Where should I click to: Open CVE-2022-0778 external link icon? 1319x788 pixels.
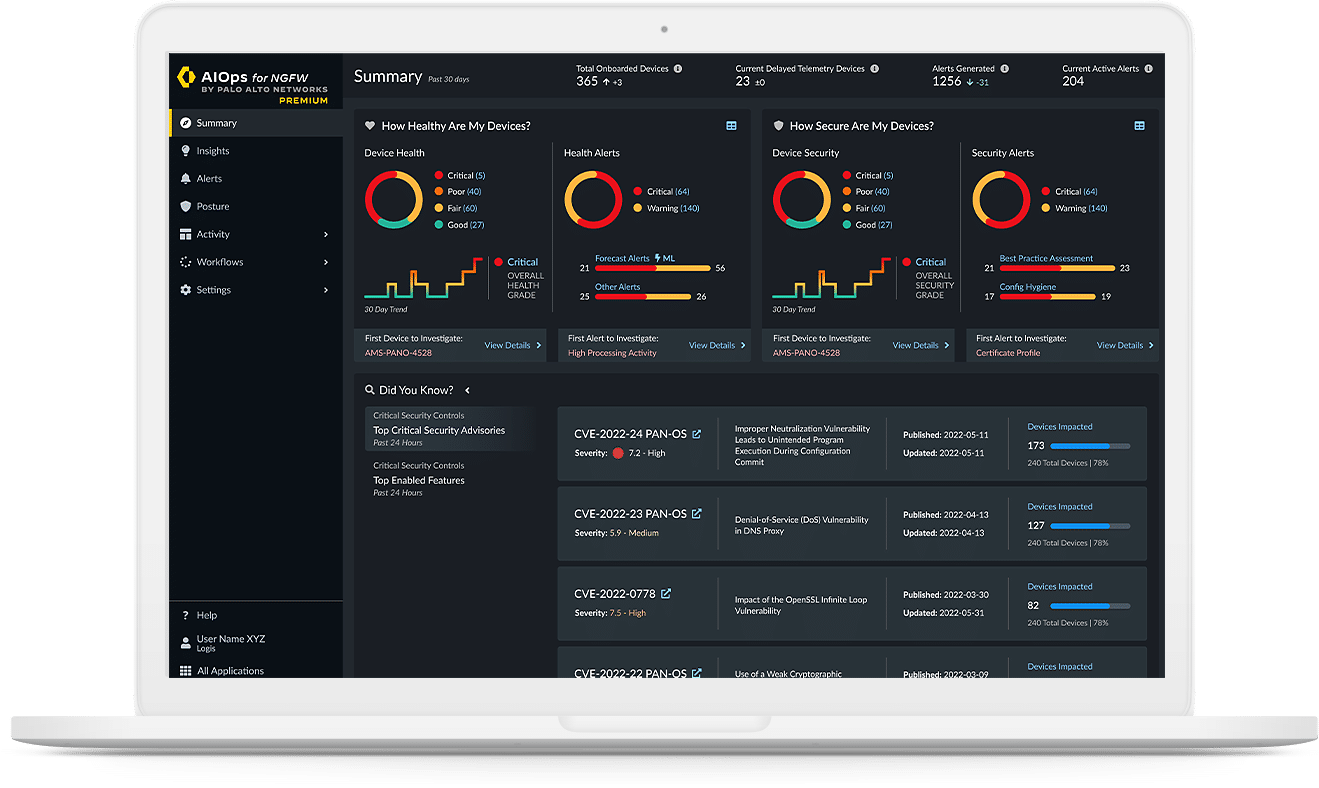666,594
